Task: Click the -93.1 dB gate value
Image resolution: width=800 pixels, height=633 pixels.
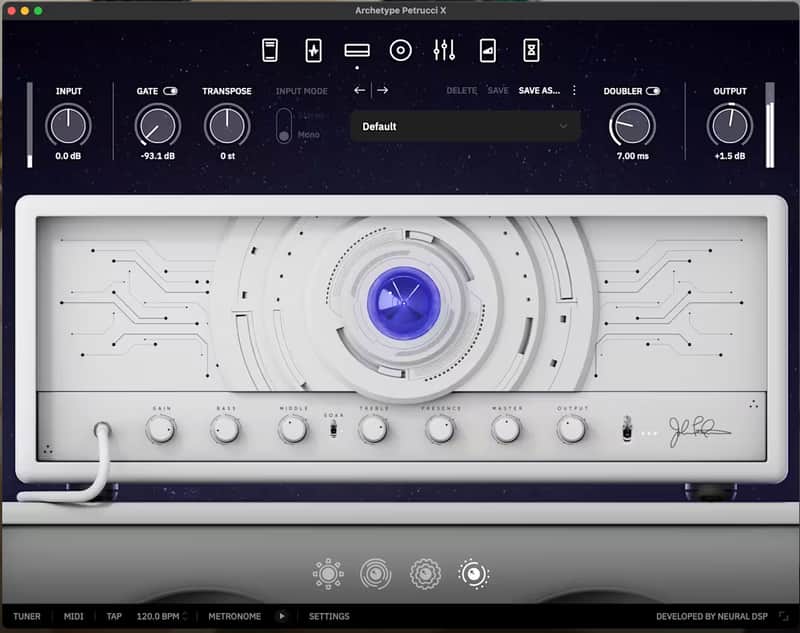Action: click(158, 156)
